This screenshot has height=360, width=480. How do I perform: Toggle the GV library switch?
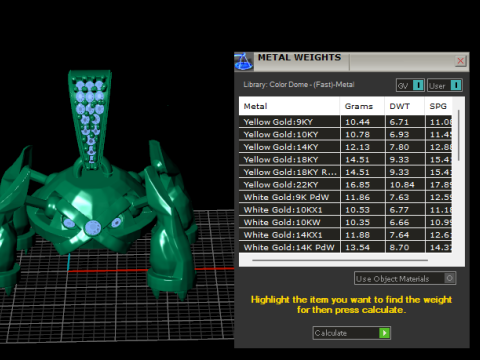[x=410, y=85]
